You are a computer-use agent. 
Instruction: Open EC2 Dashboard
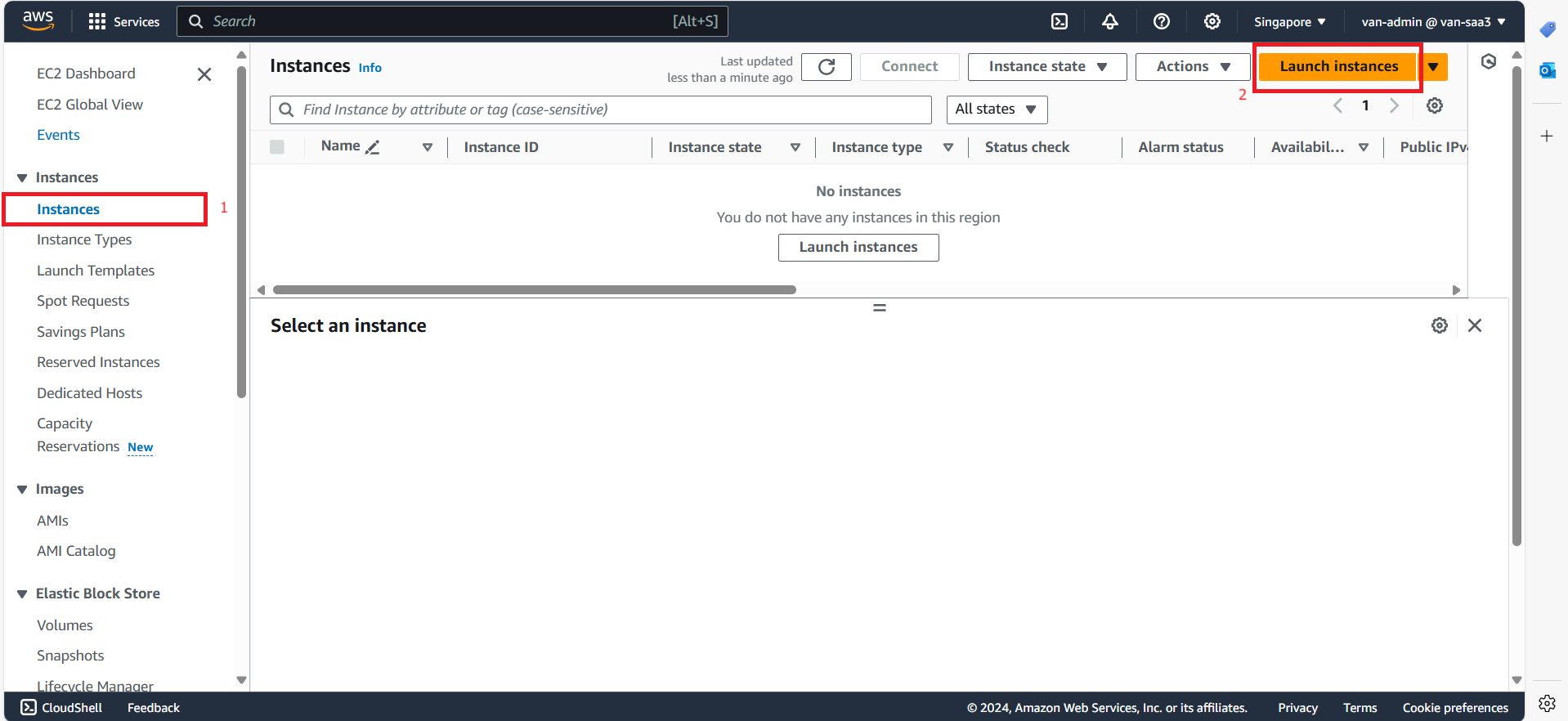tap(86, 74)
